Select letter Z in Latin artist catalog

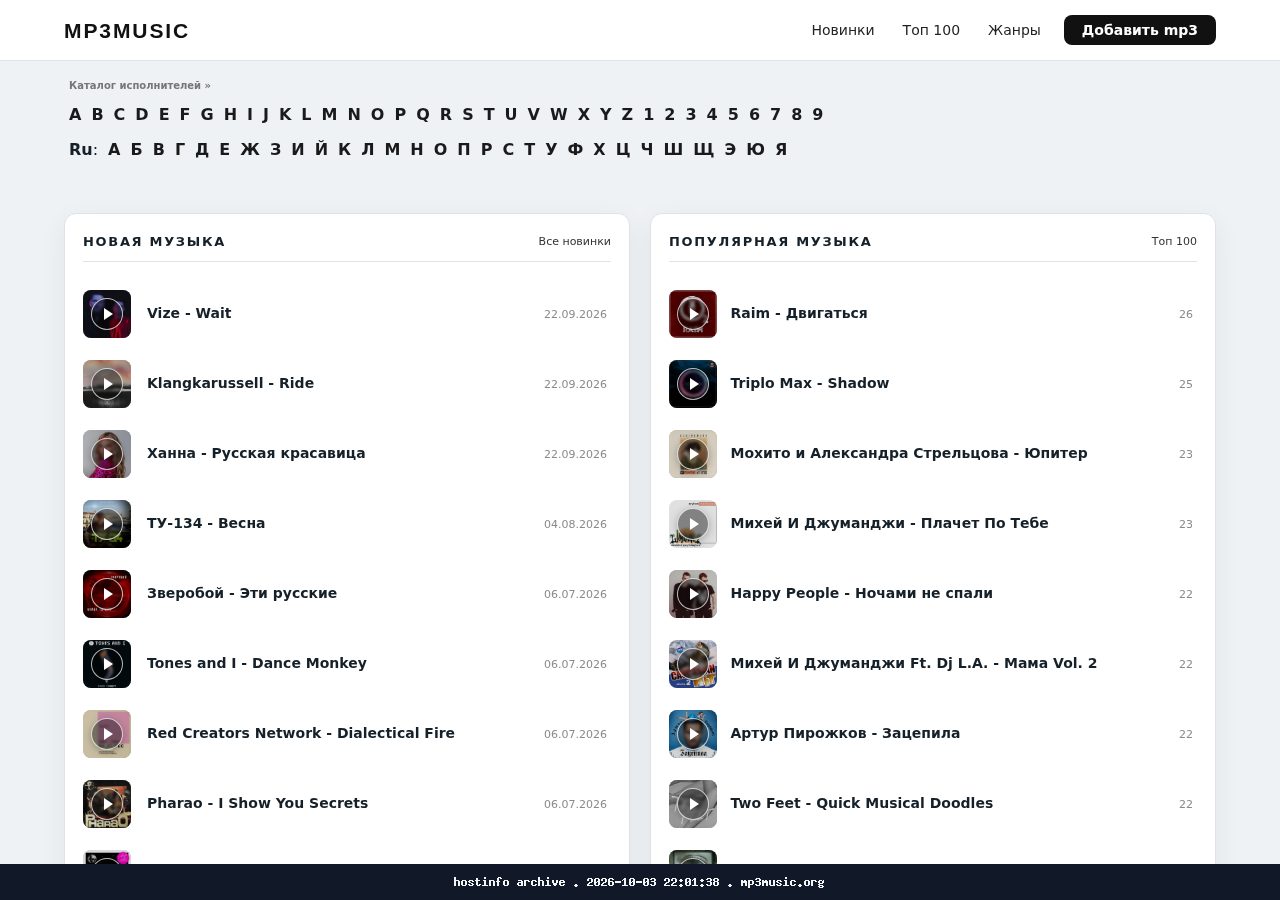(627, 114)
